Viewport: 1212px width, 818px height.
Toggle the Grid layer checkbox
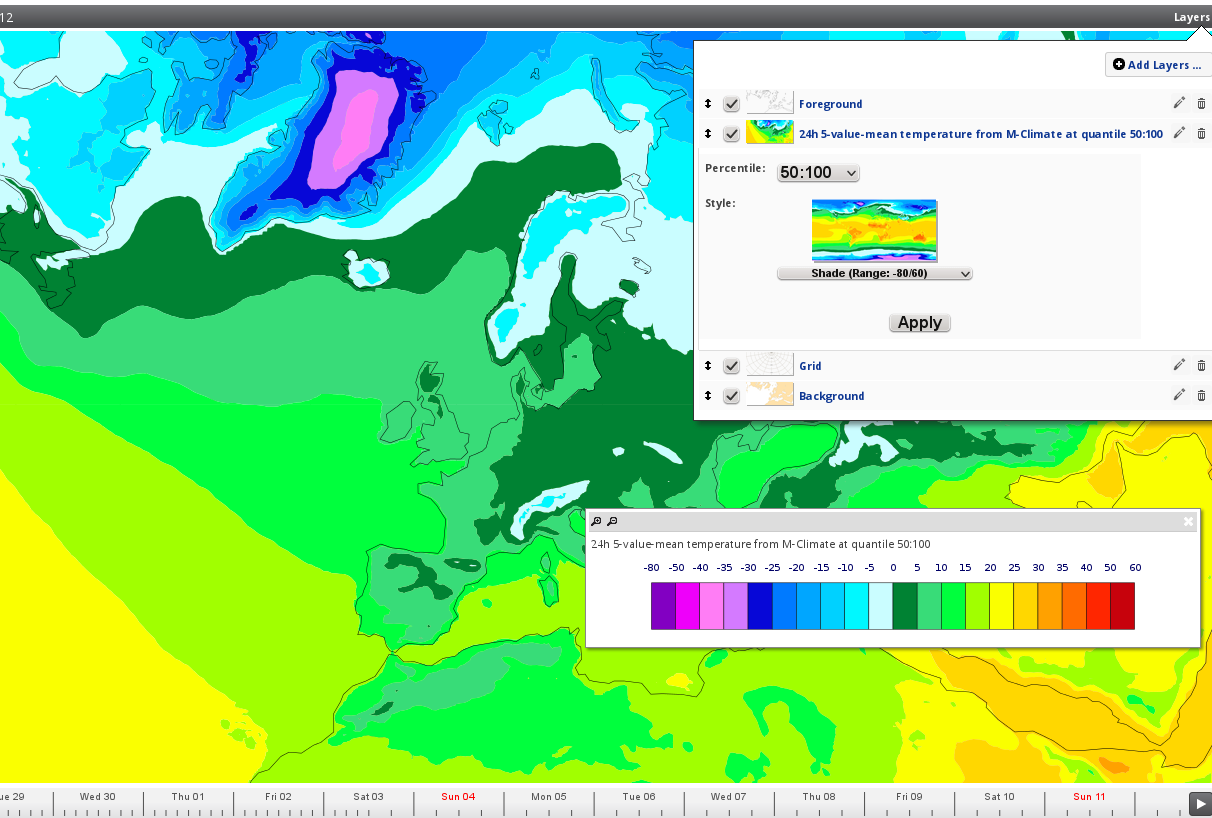732,366
